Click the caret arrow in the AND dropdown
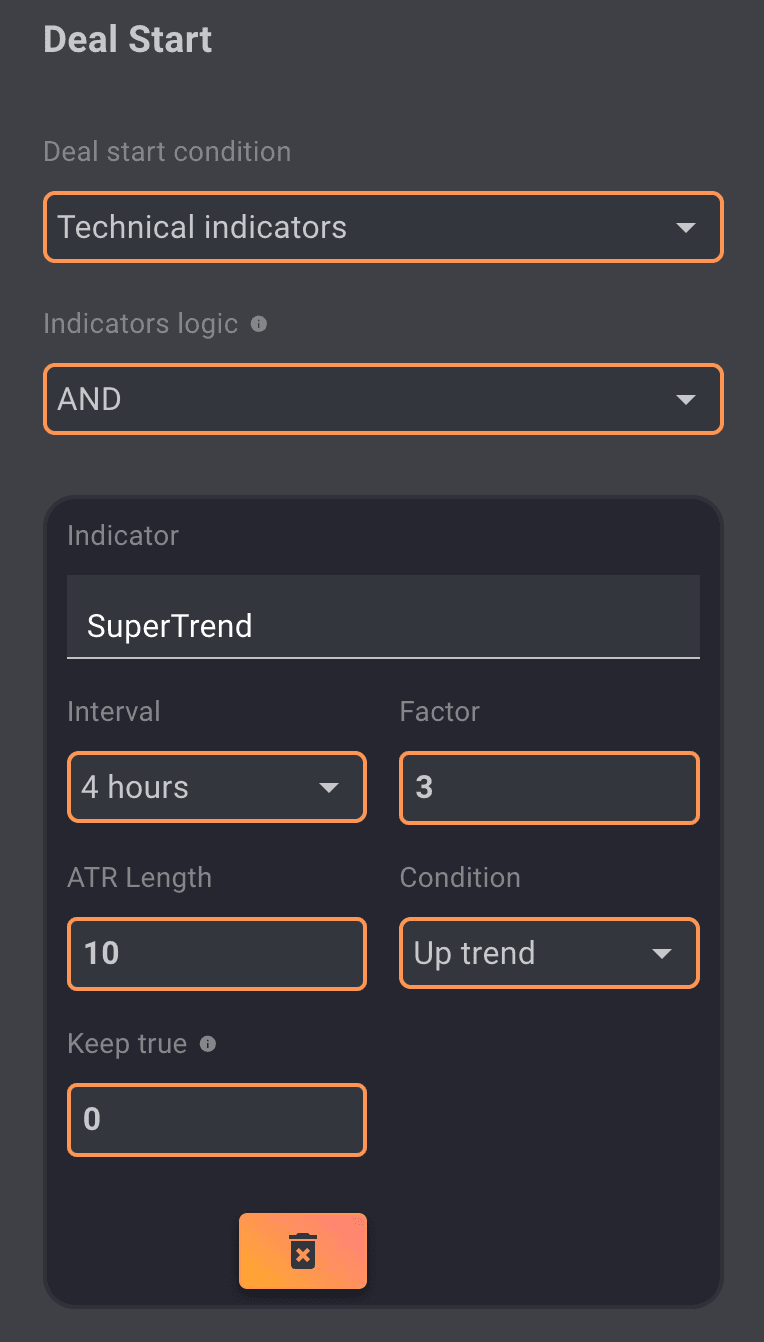The width and height of the screenshot is (764, 1342). [685, 400]
